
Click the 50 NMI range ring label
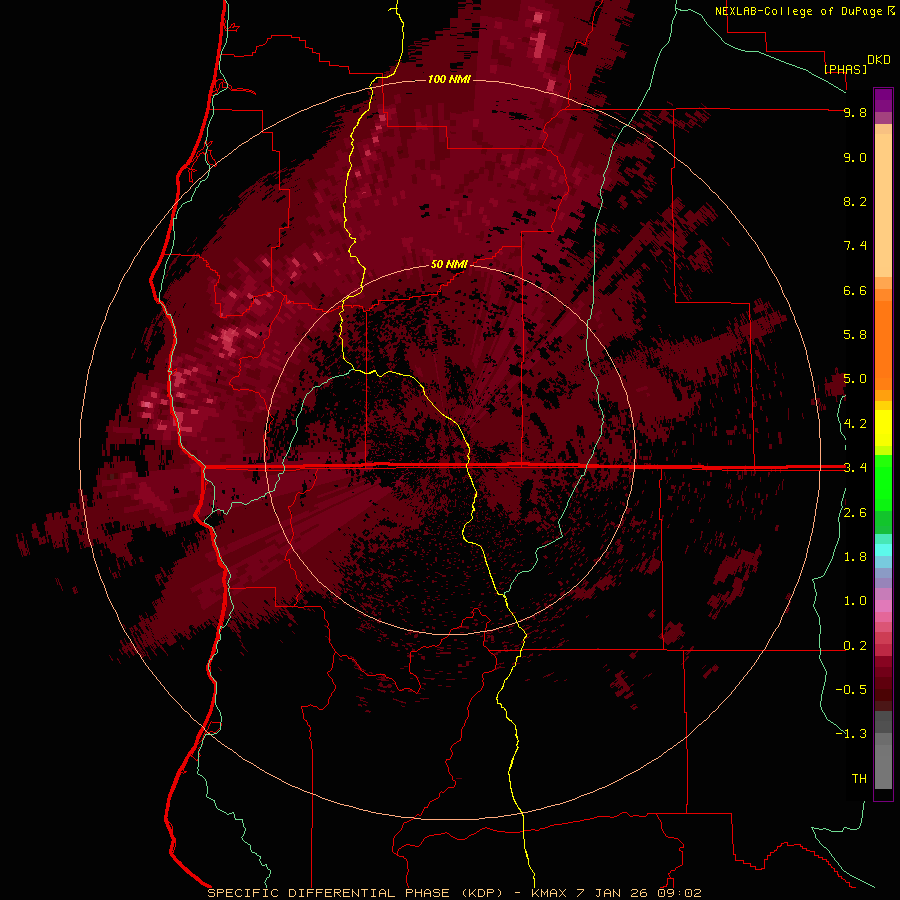pyautogui.click(x=449, y=264)
